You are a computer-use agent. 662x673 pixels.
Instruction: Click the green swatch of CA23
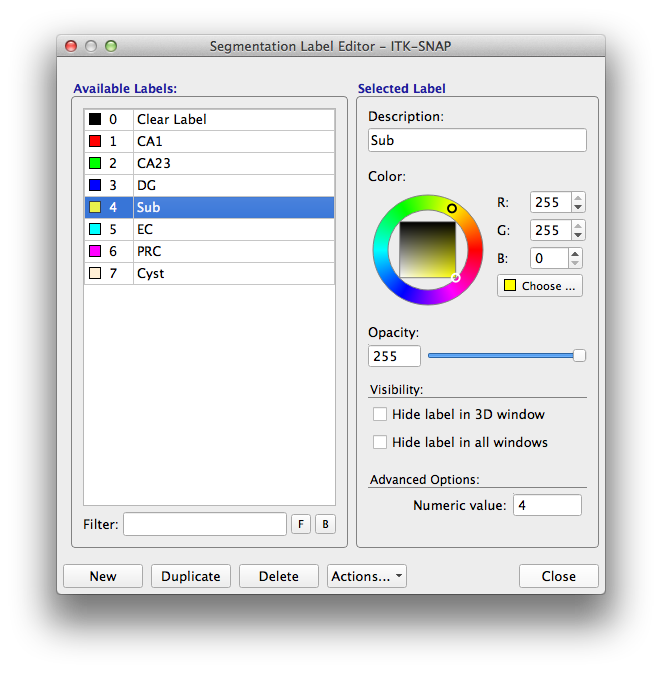[95, 163]
